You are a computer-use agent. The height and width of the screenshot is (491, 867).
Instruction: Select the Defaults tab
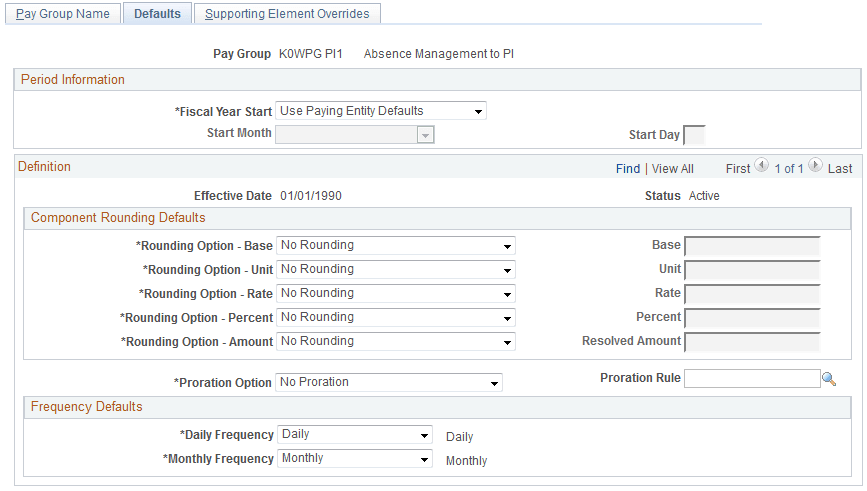click(x=157, y=13)
